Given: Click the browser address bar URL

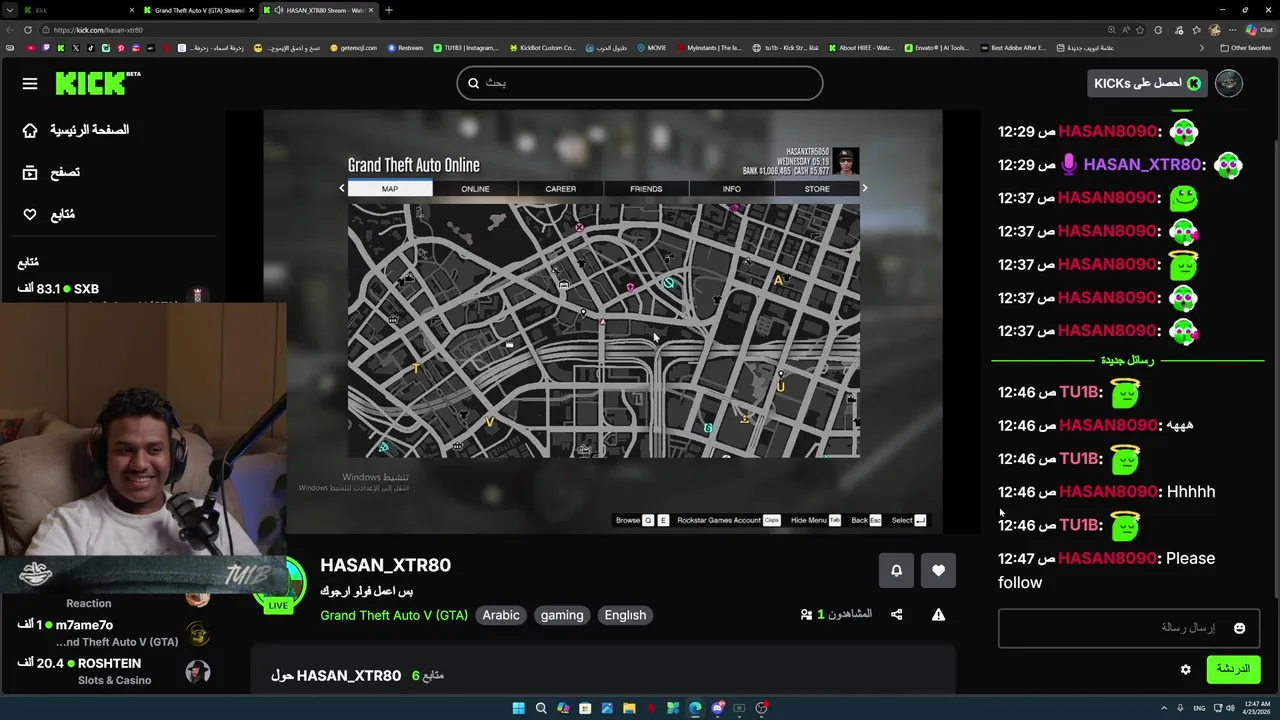Looking at the screenshot, I should 98,30.
